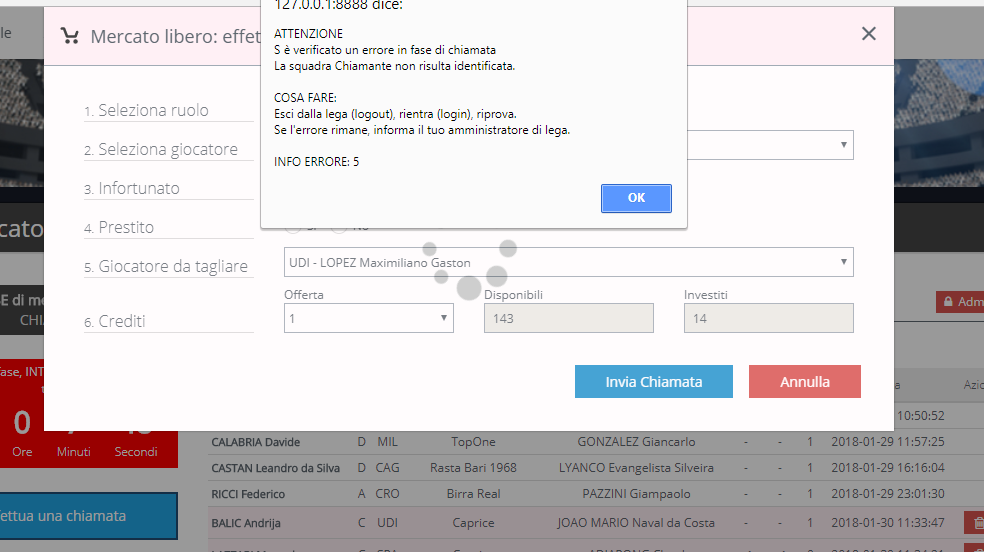Cancel with the Annulla button

tap(804, 382)
